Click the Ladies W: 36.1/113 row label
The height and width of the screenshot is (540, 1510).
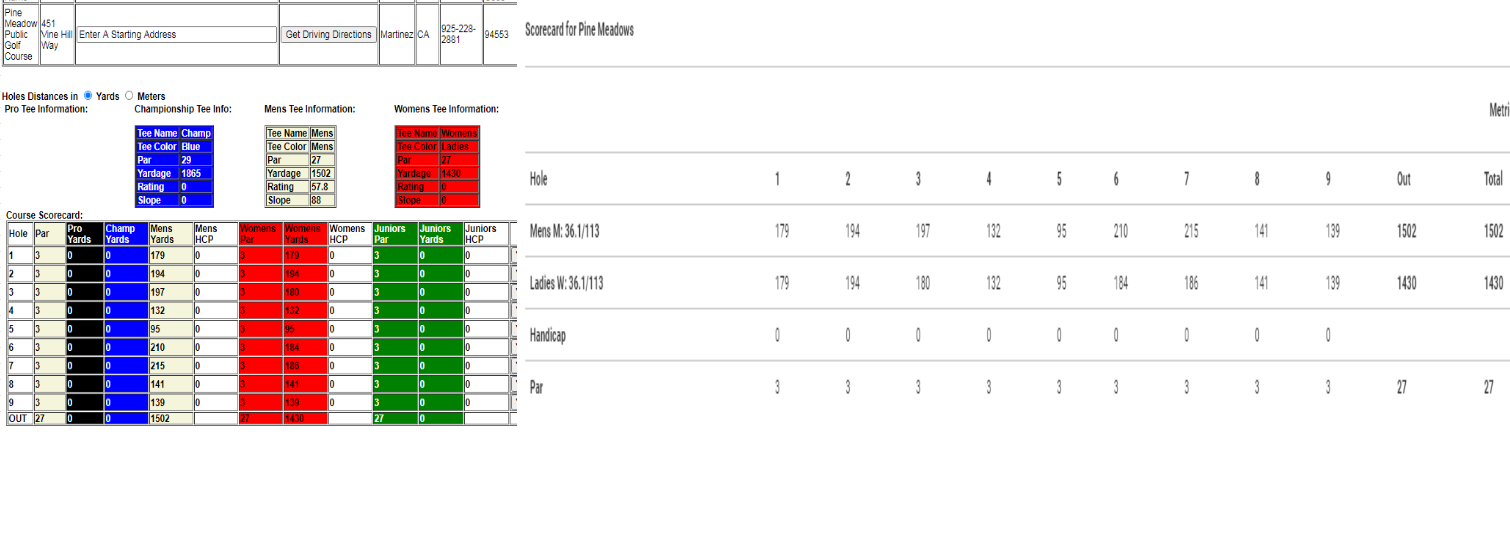pos(567,283)
